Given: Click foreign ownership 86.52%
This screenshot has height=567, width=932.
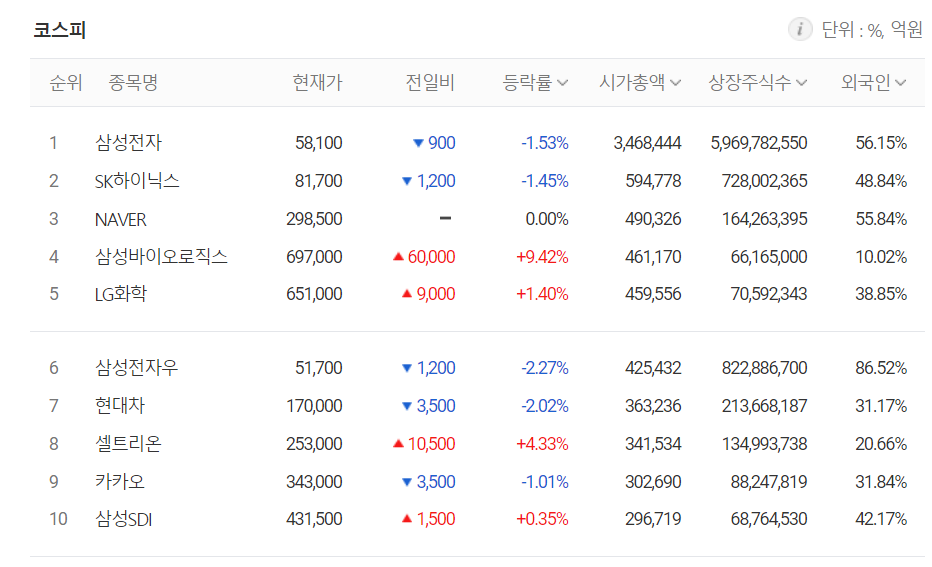Looking at the screenshot, I should [881, 368].
